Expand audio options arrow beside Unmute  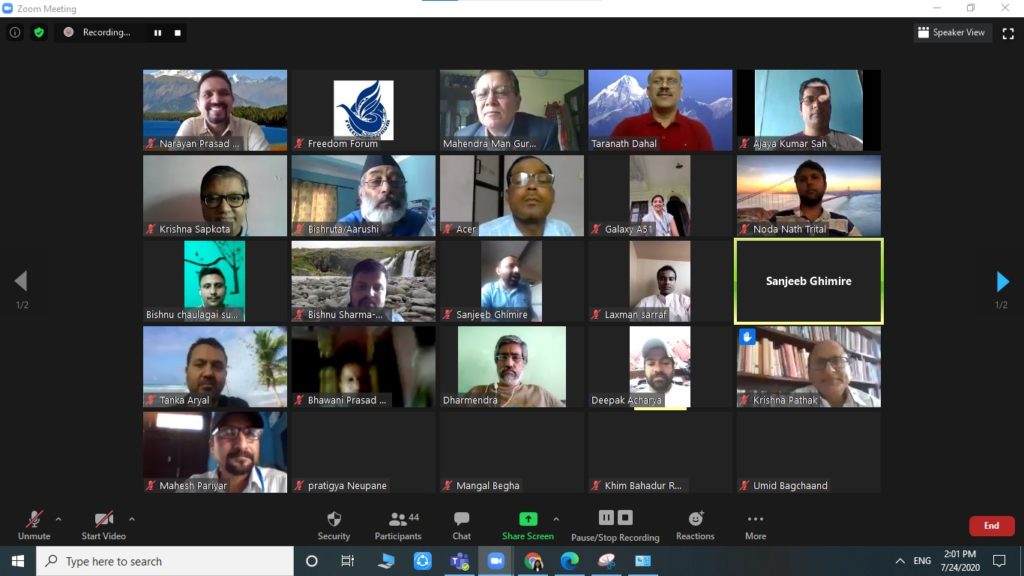(58, 519)
